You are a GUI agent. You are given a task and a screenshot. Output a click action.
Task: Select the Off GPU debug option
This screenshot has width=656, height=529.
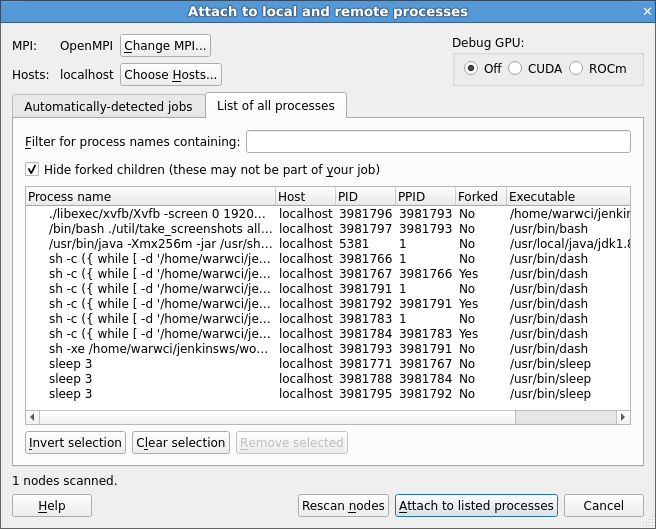[471, 68]
